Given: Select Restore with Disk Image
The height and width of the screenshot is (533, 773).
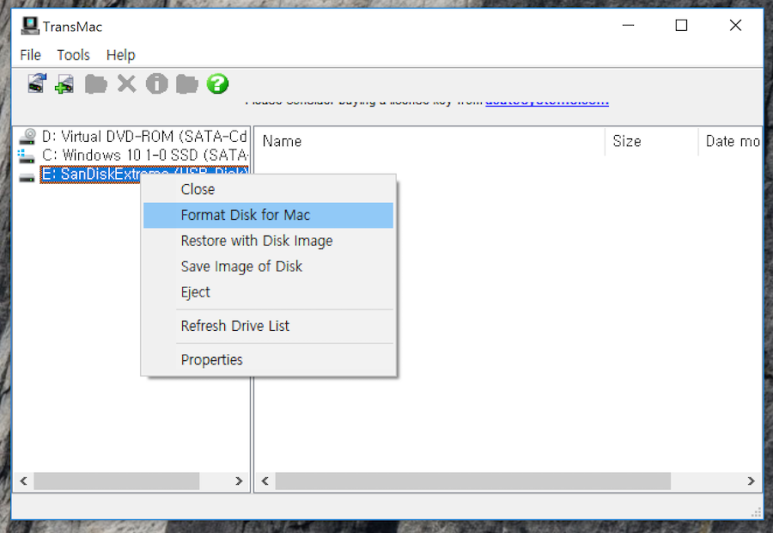Looking at the screenshot, I should (268, 241).
